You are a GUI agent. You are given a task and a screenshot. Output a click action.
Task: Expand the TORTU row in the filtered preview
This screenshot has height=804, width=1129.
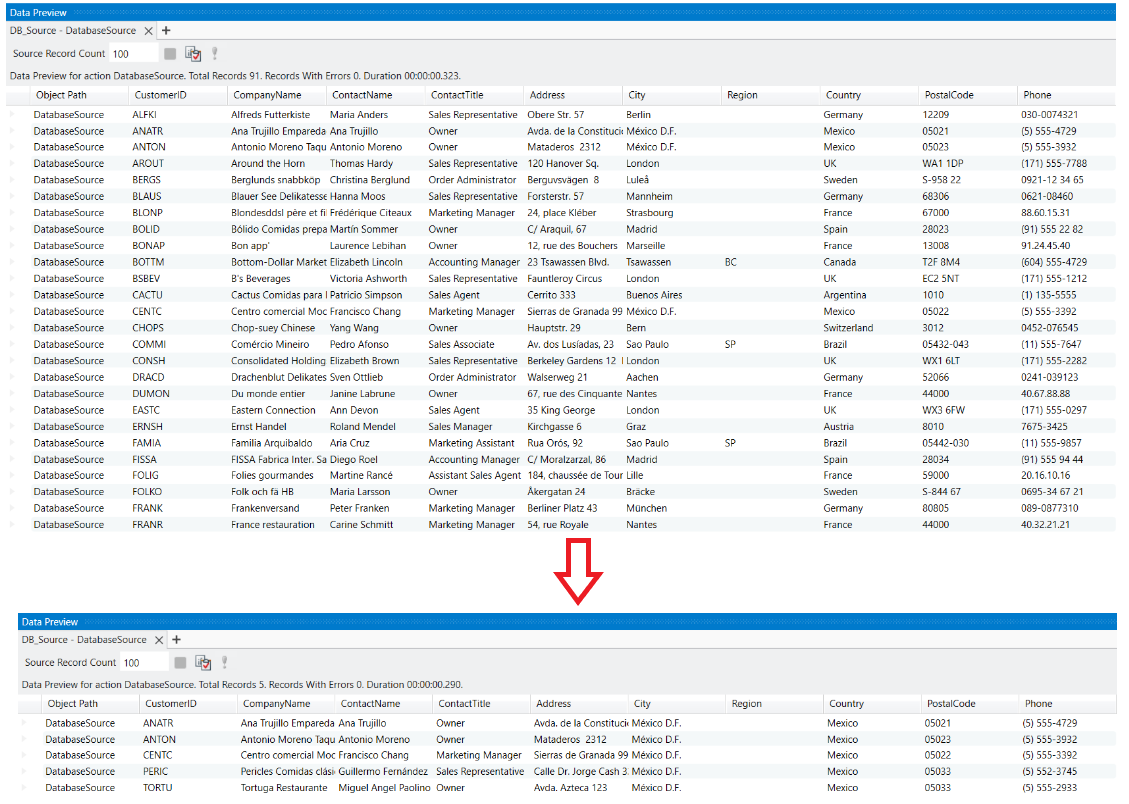[25, 788]
